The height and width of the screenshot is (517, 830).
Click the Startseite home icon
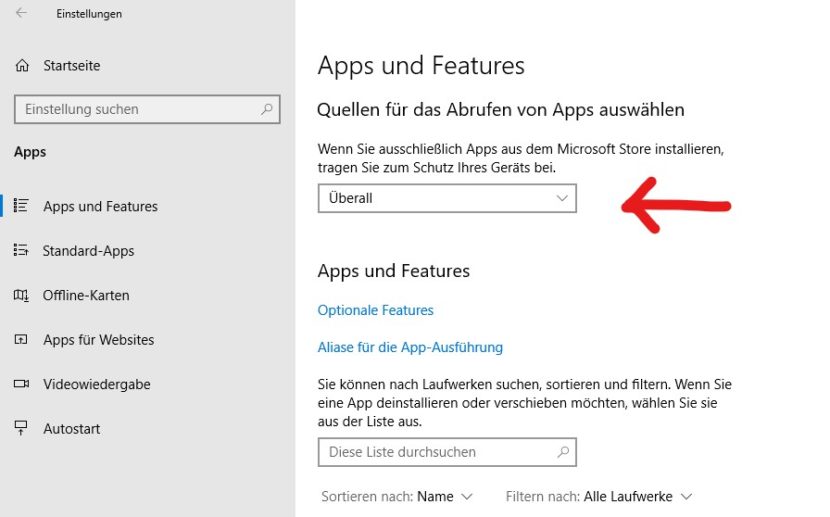click(x=22, y=66)
